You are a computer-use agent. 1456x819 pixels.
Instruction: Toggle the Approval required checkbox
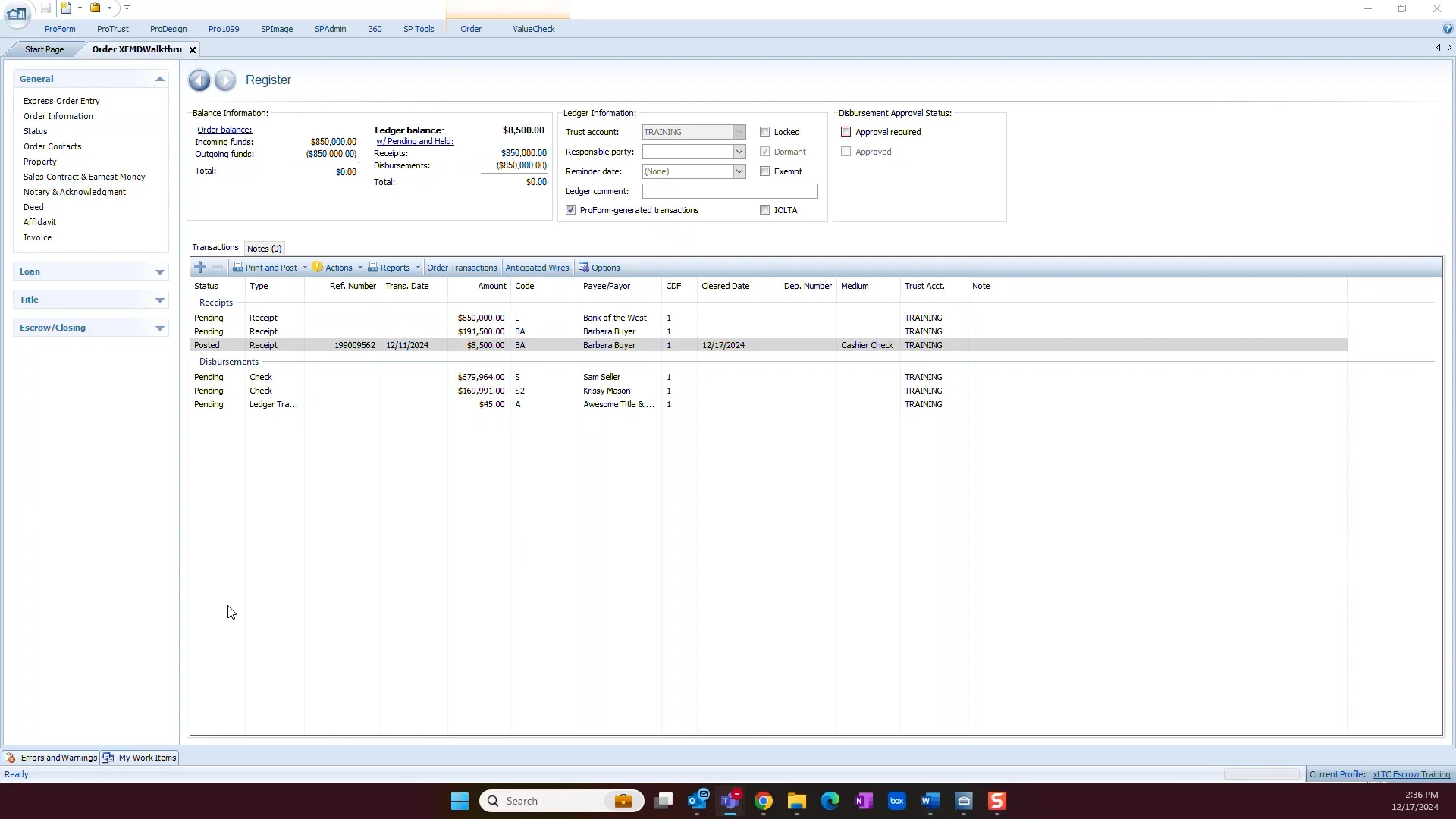(846, 132)
